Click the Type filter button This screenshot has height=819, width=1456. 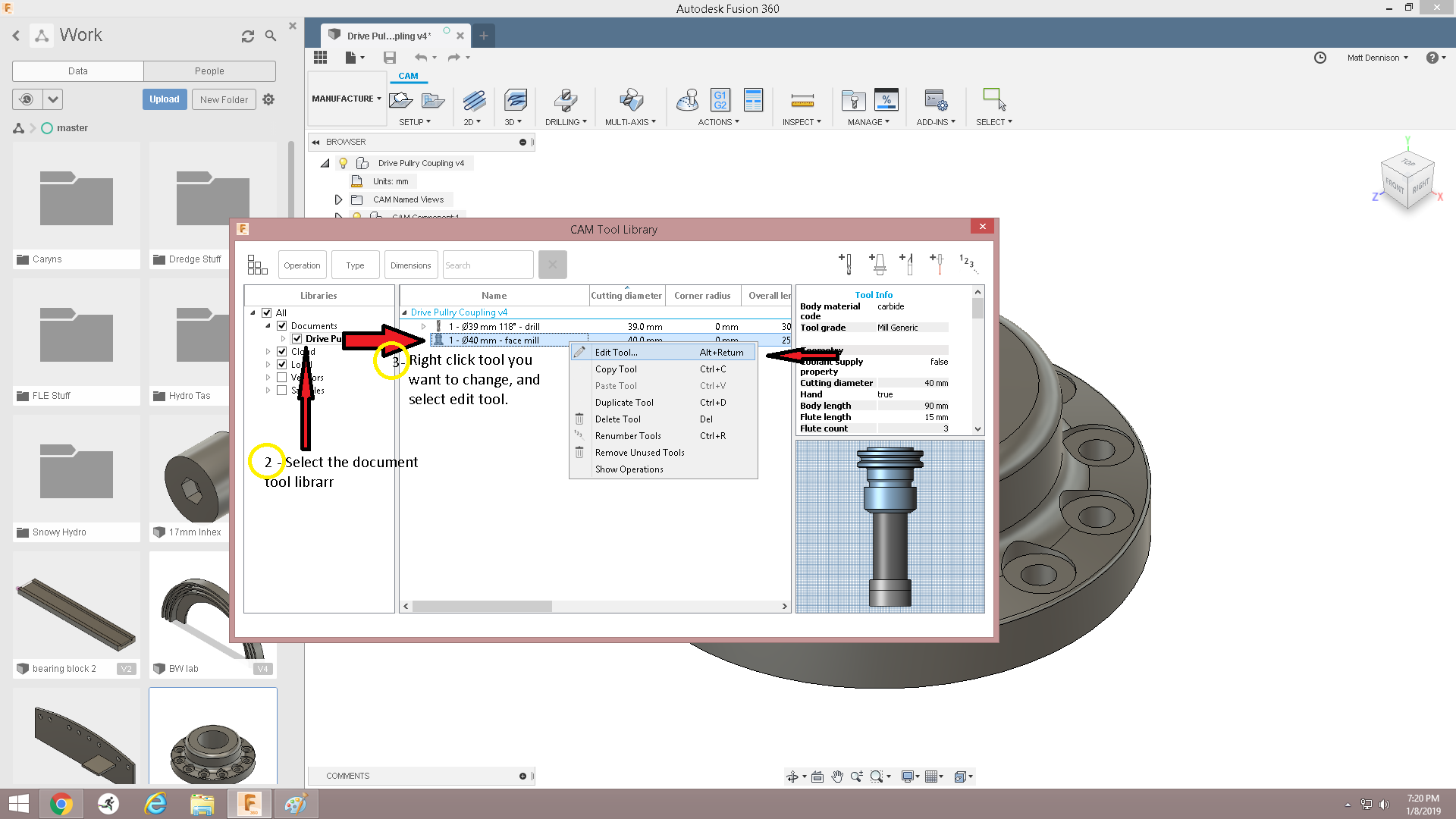tap(355, 265)
